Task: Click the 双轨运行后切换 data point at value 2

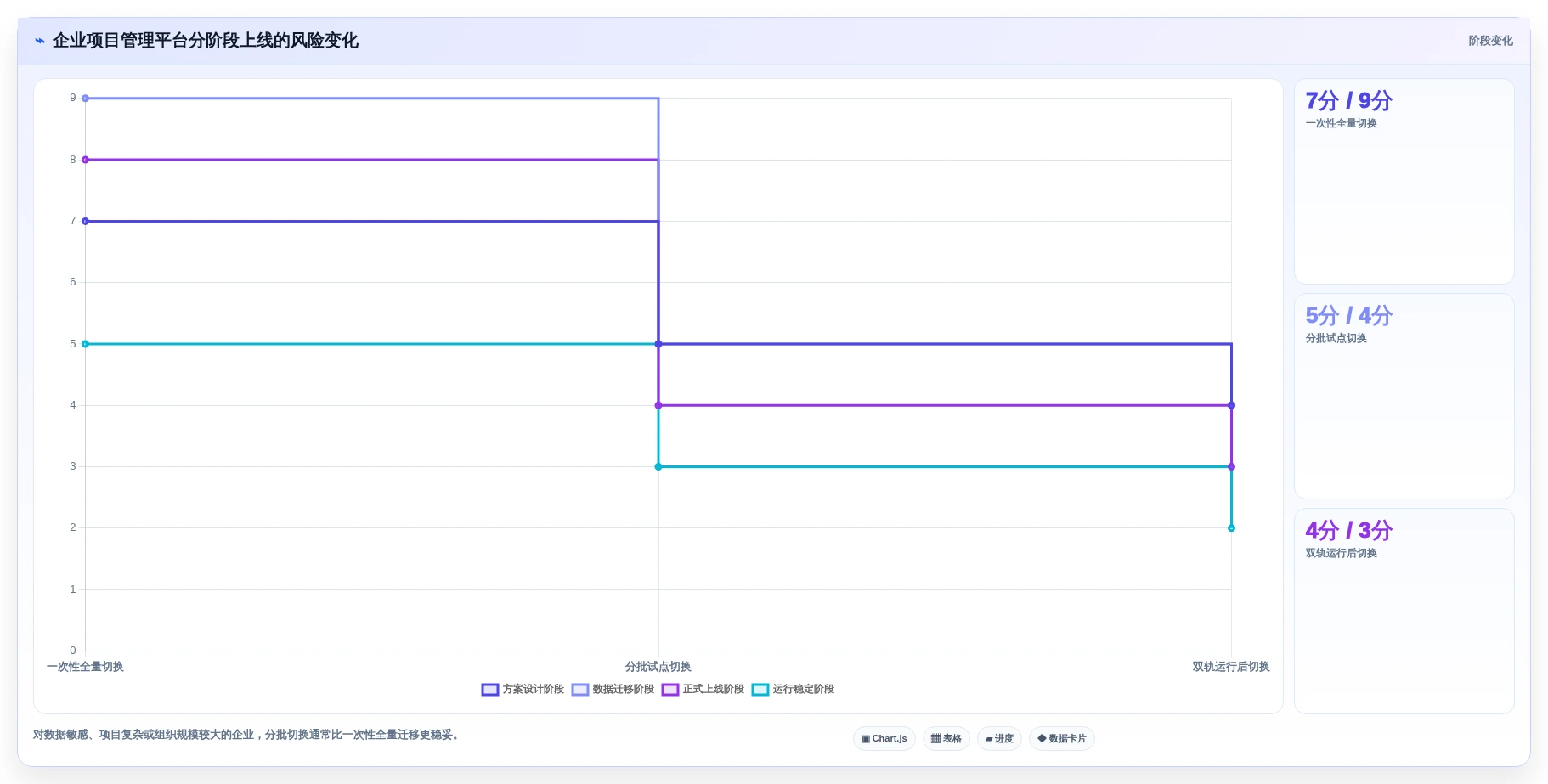Action: (x=1231, y=528)
